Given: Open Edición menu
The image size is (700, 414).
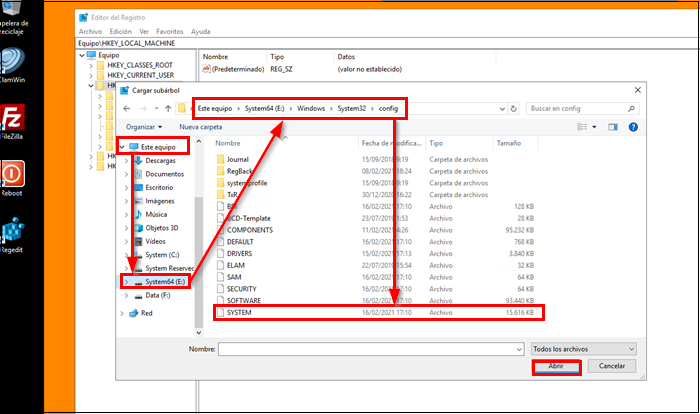Looking at the screenshot, I should tap(121, 32).
